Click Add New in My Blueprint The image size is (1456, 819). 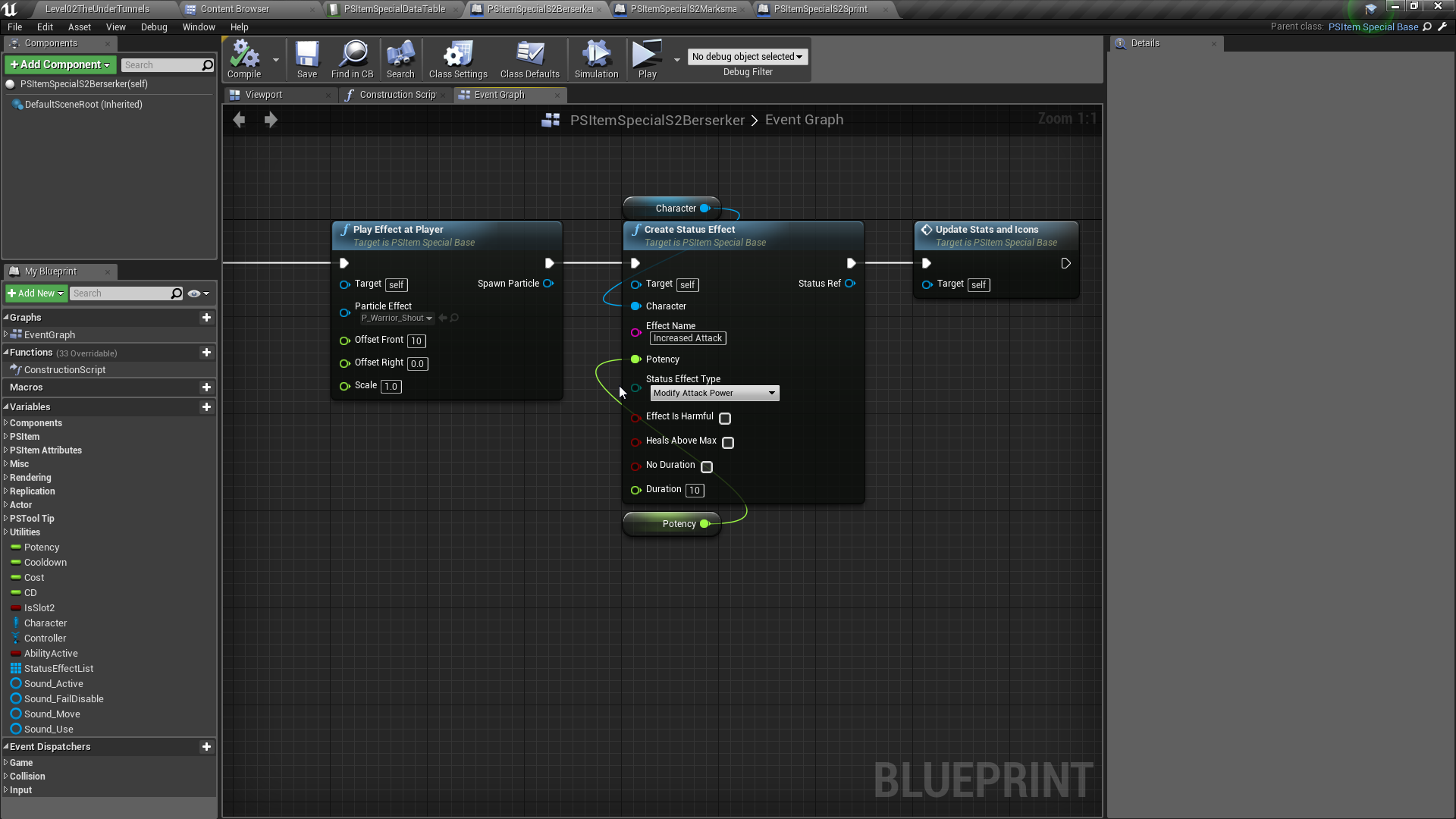tap(36, 293)
